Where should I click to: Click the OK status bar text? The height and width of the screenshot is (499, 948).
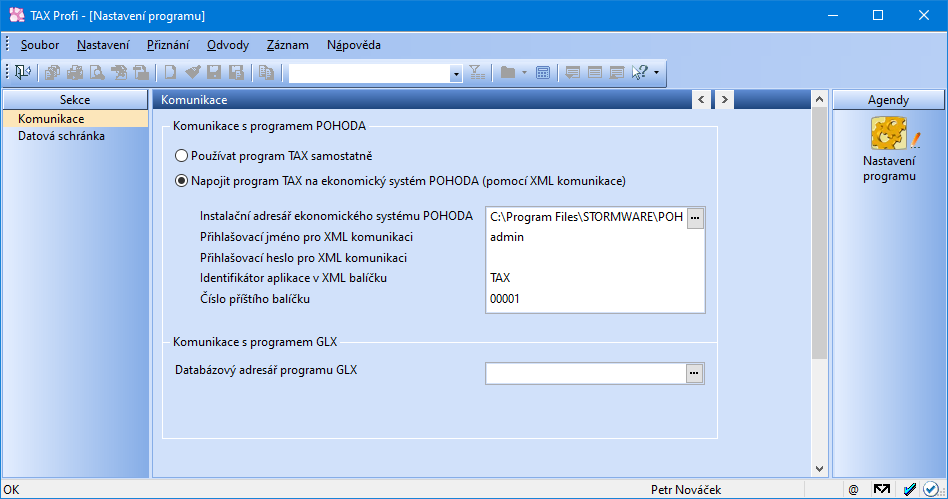coord(11,489)
